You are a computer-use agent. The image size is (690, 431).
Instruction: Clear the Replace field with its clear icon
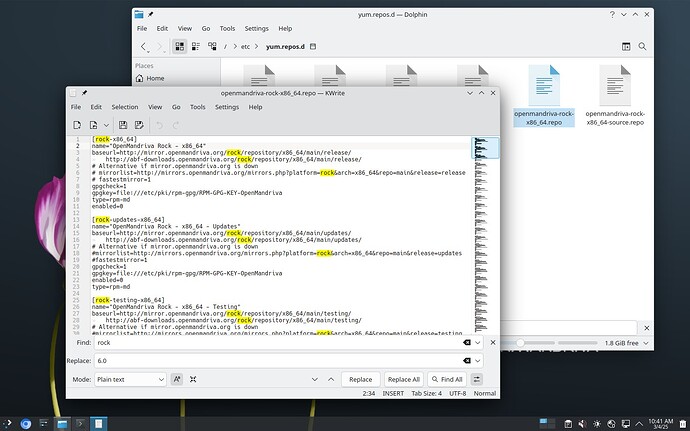tap(466, 361)
